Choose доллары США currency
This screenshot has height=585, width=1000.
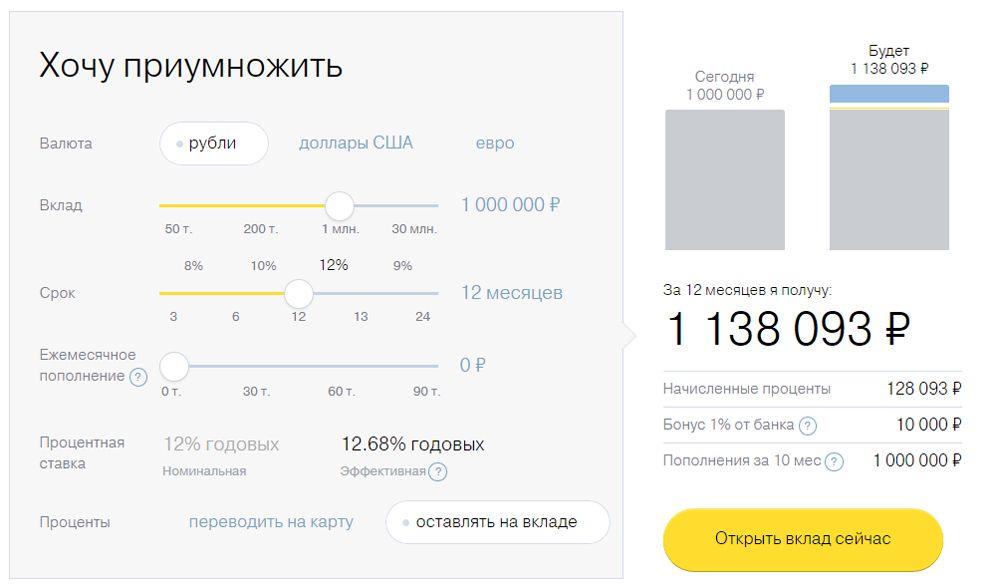pos(355,143)
